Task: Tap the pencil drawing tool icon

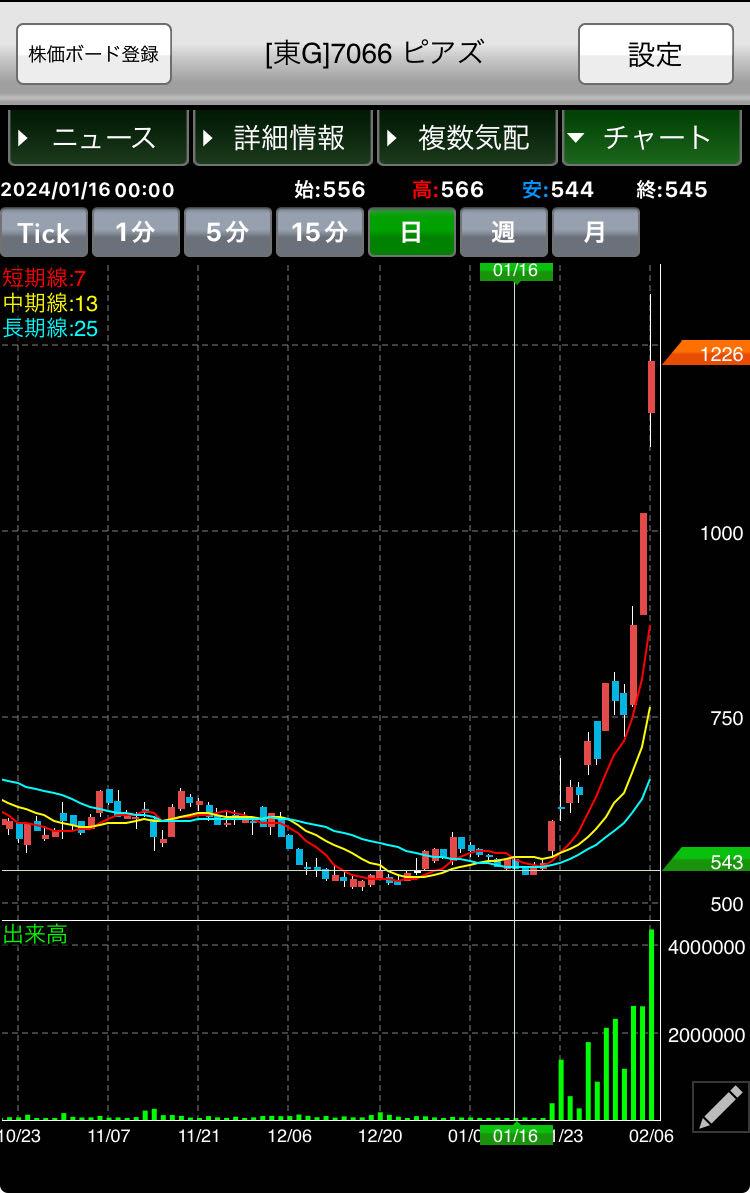Action: 720,1106
